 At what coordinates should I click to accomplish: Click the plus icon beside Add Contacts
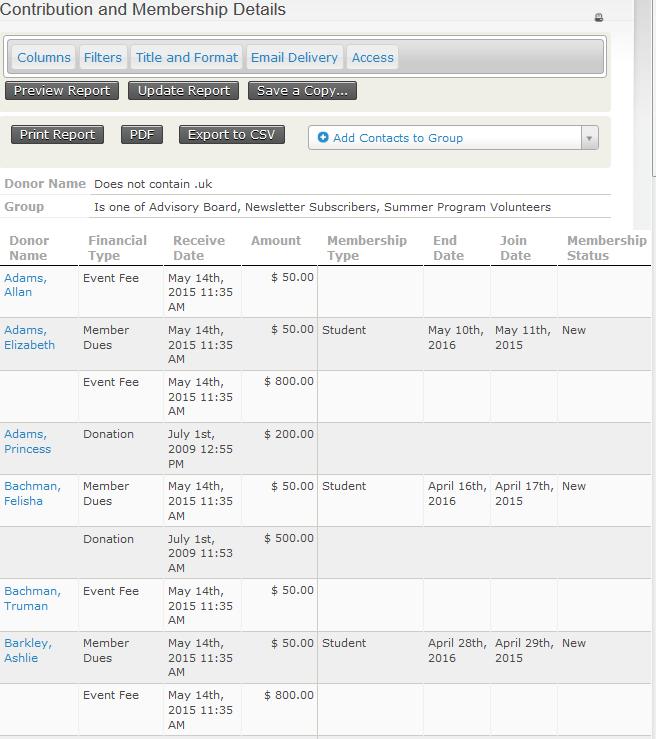[x=323, y=138]
